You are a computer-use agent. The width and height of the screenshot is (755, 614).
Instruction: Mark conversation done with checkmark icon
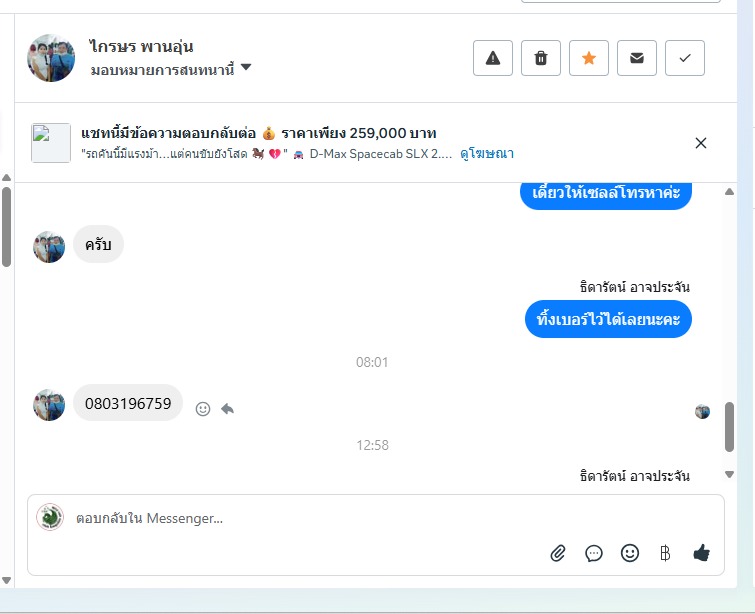point(685,58)
